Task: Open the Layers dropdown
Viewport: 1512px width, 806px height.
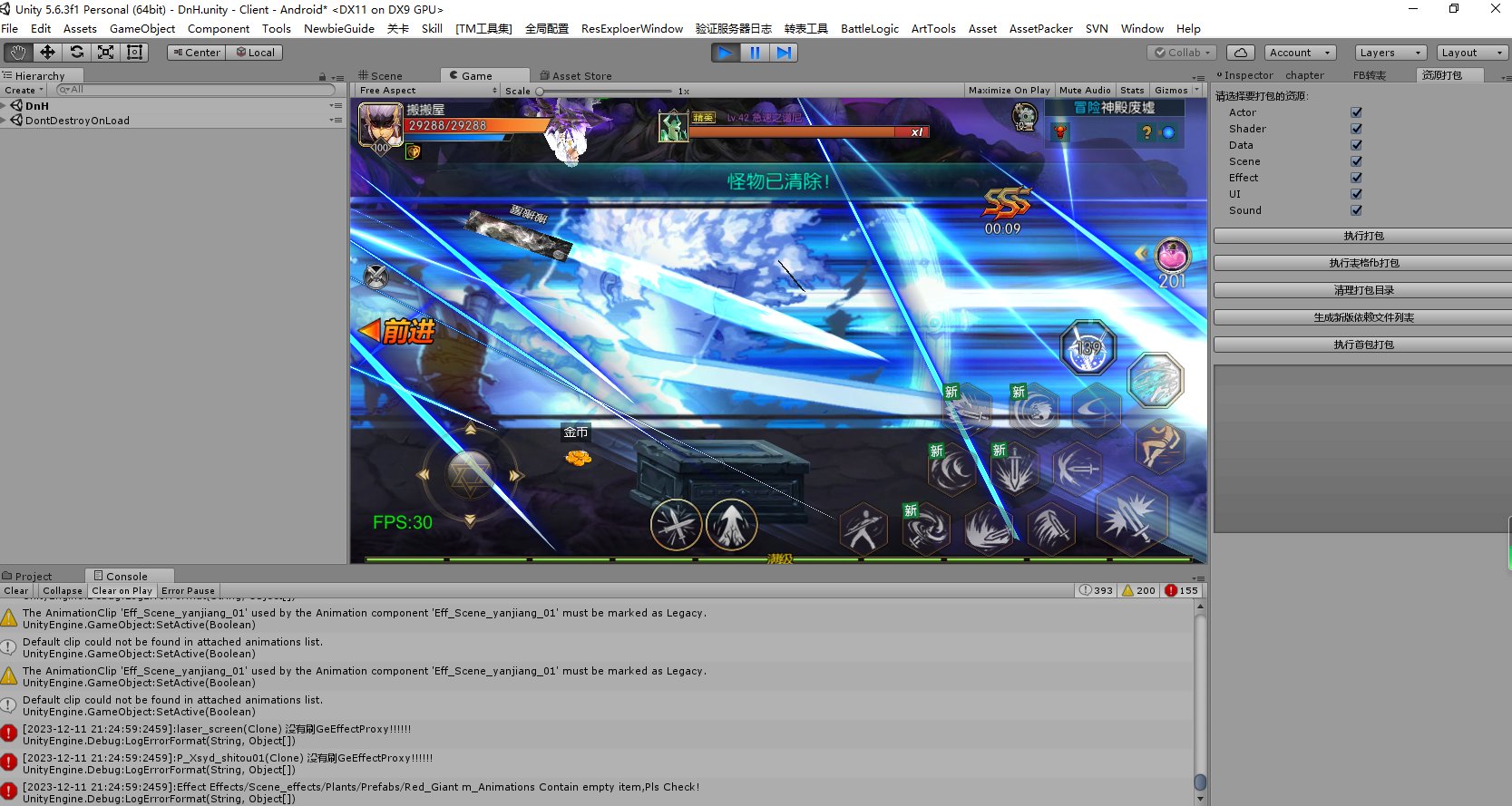Action: point(1390,53)
